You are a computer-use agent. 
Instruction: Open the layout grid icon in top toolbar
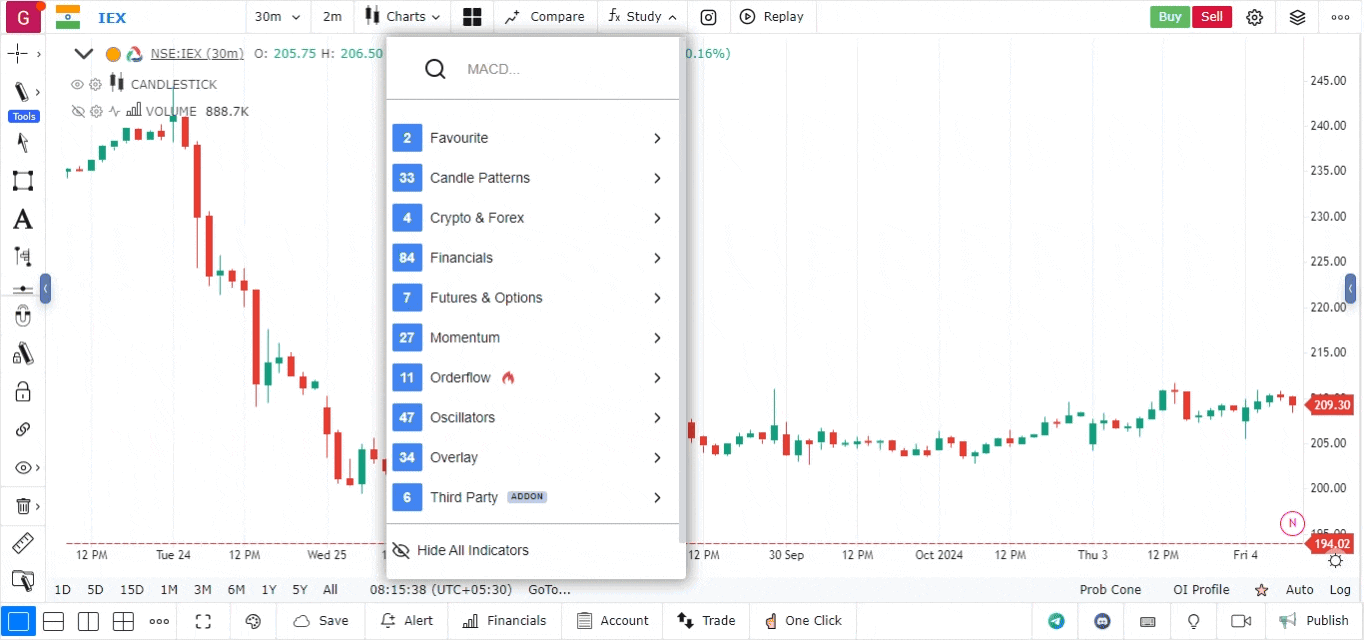click(472, 17)
